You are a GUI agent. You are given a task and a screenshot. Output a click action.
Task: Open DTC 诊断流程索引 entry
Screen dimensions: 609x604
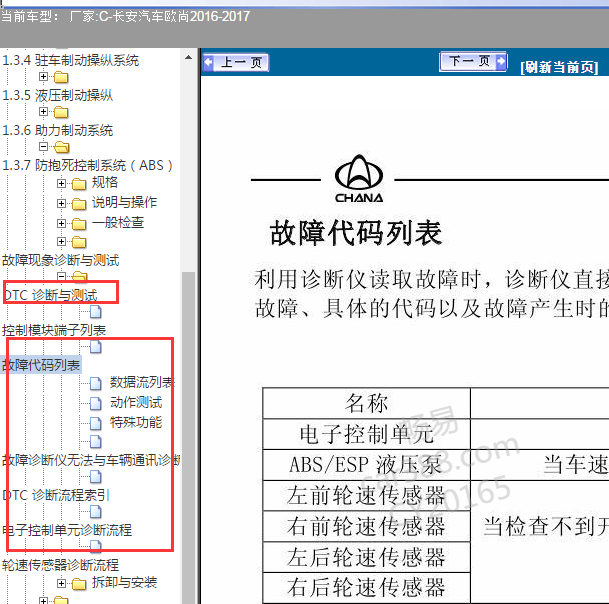[x=56, y=495]
